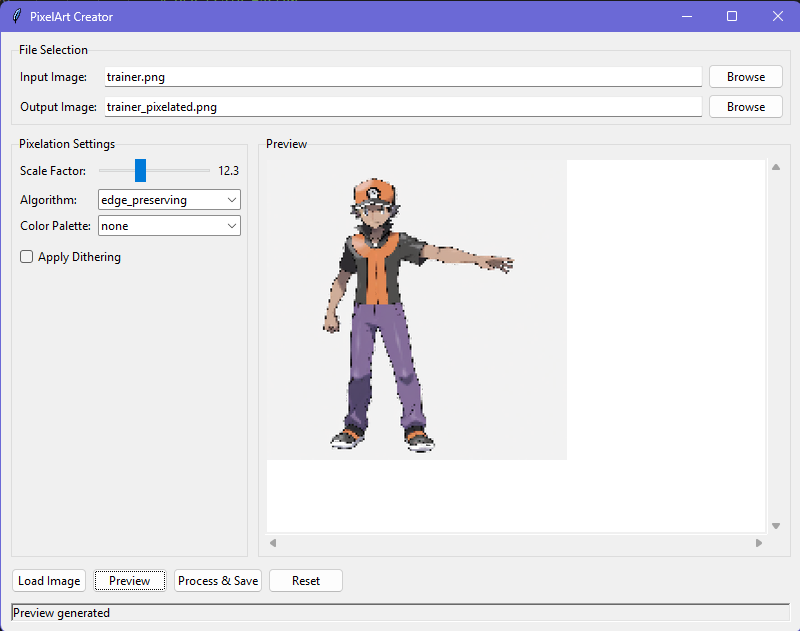Click the Load Image button

(49, 580)
